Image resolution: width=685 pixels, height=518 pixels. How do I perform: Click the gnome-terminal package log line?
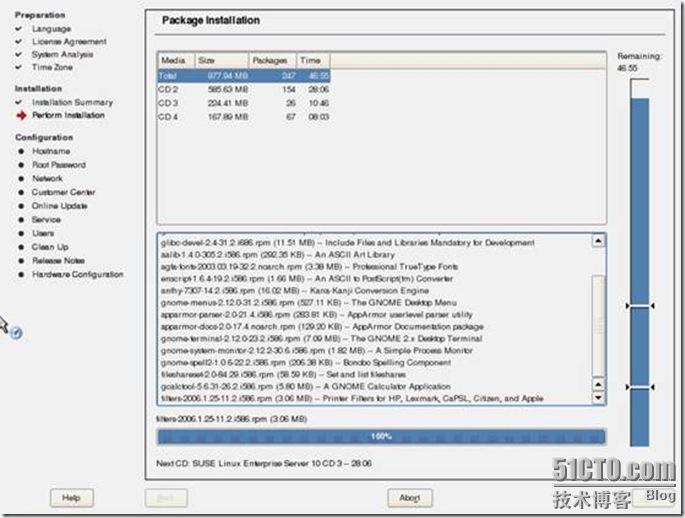(322, 338)
